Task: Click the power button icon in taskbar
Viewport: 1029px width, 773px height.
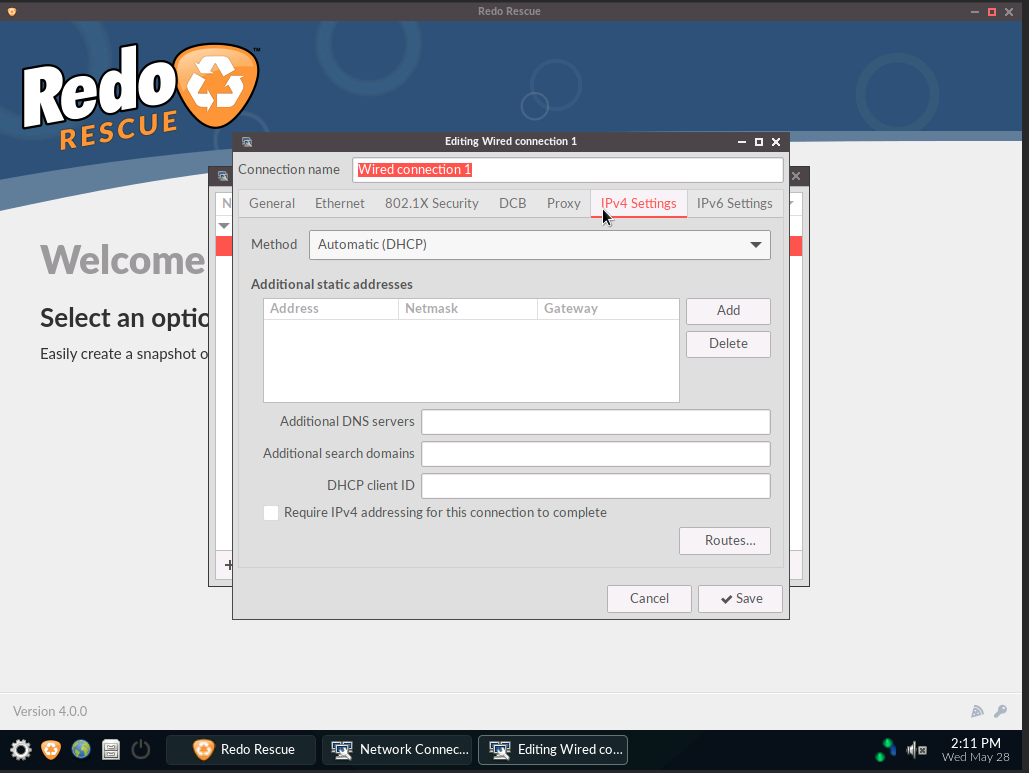Action: pyautogui.click(x=141, y=749)
